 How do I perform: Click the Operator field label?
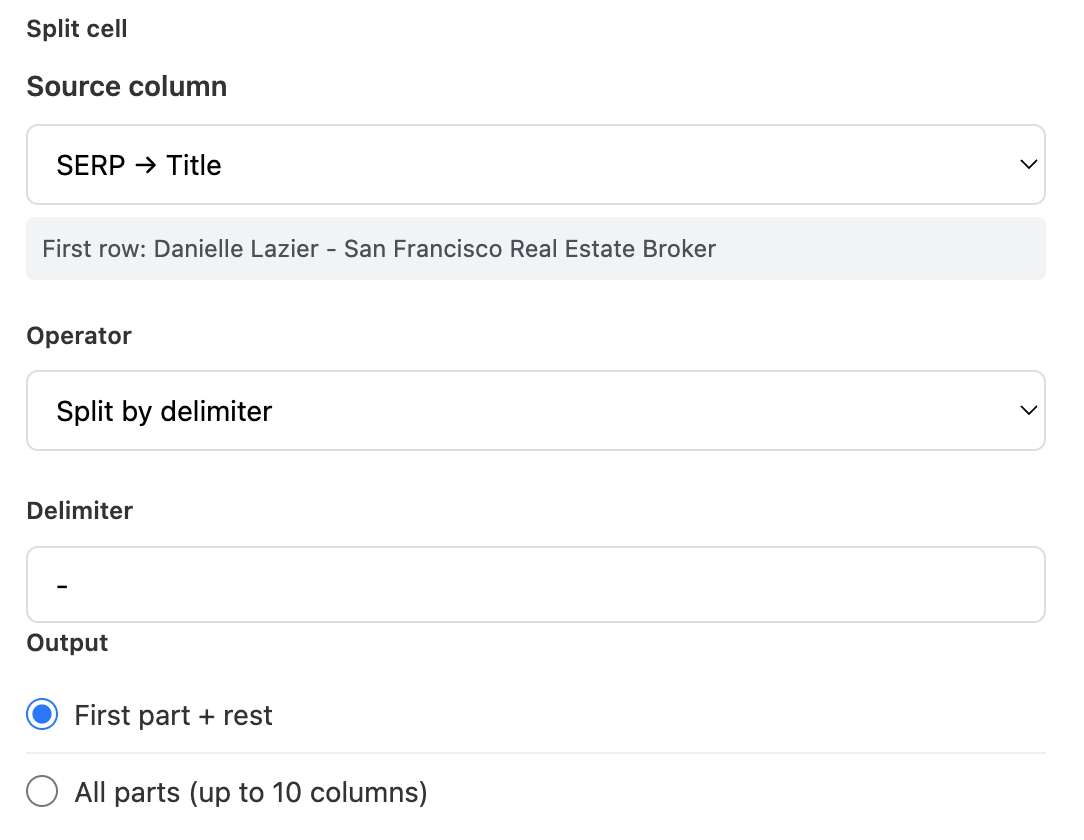coord(79,336)
